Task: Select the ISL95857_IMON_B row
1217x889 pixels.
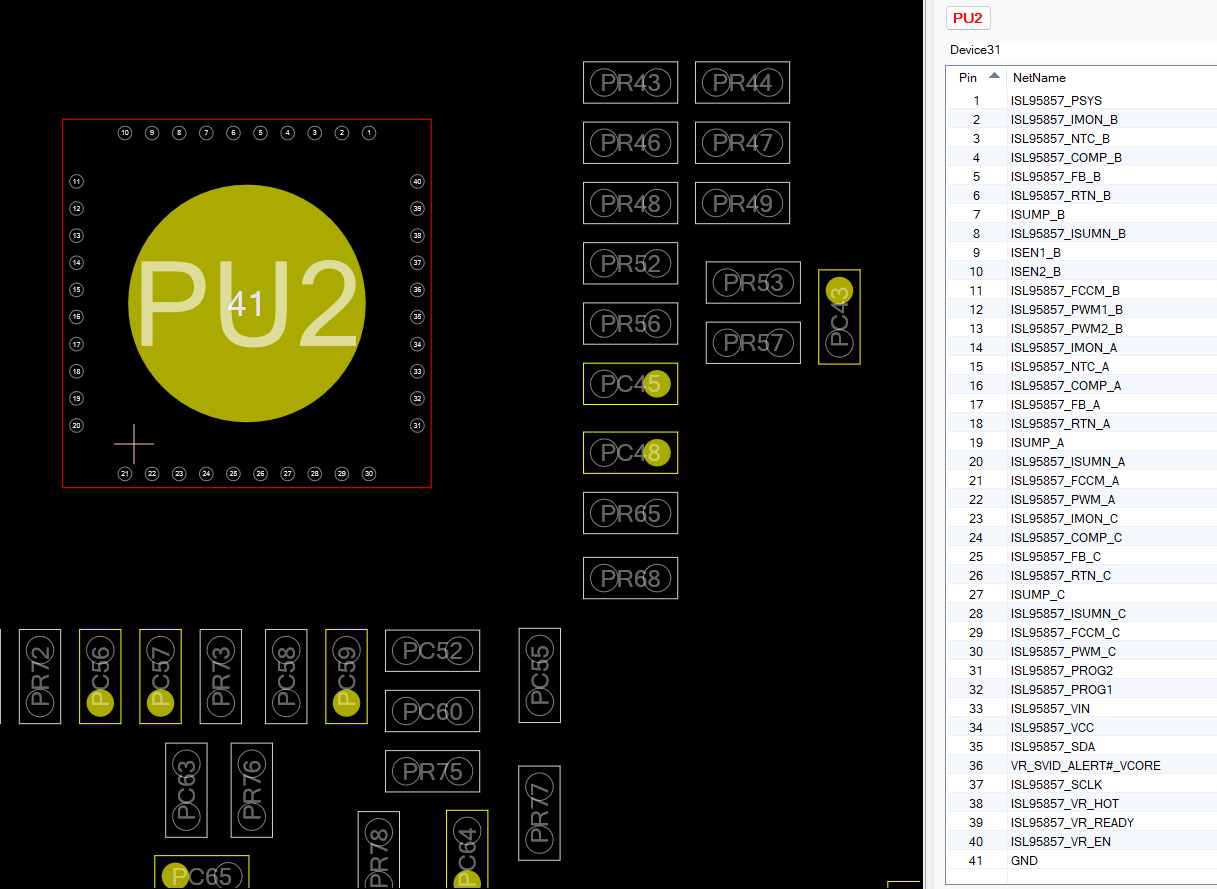Action: pos(1082,119)
